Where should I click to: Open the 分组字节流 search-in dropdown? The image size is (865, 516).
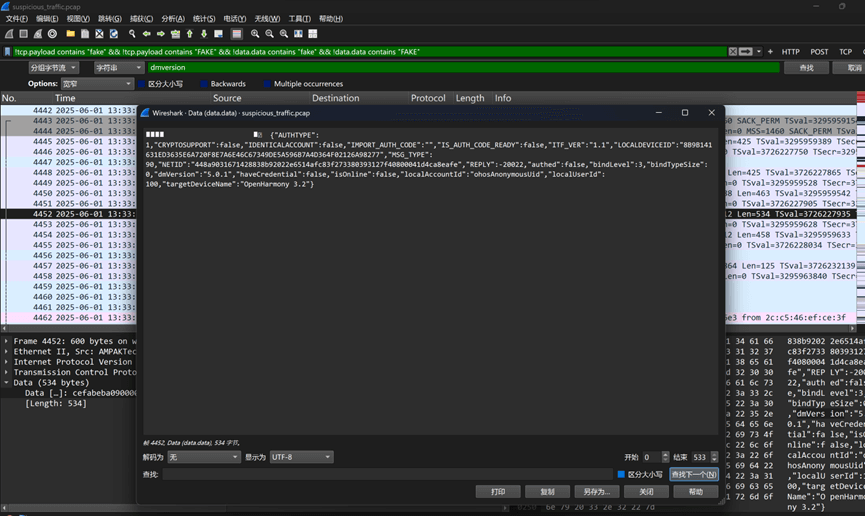tap(54, 67)
